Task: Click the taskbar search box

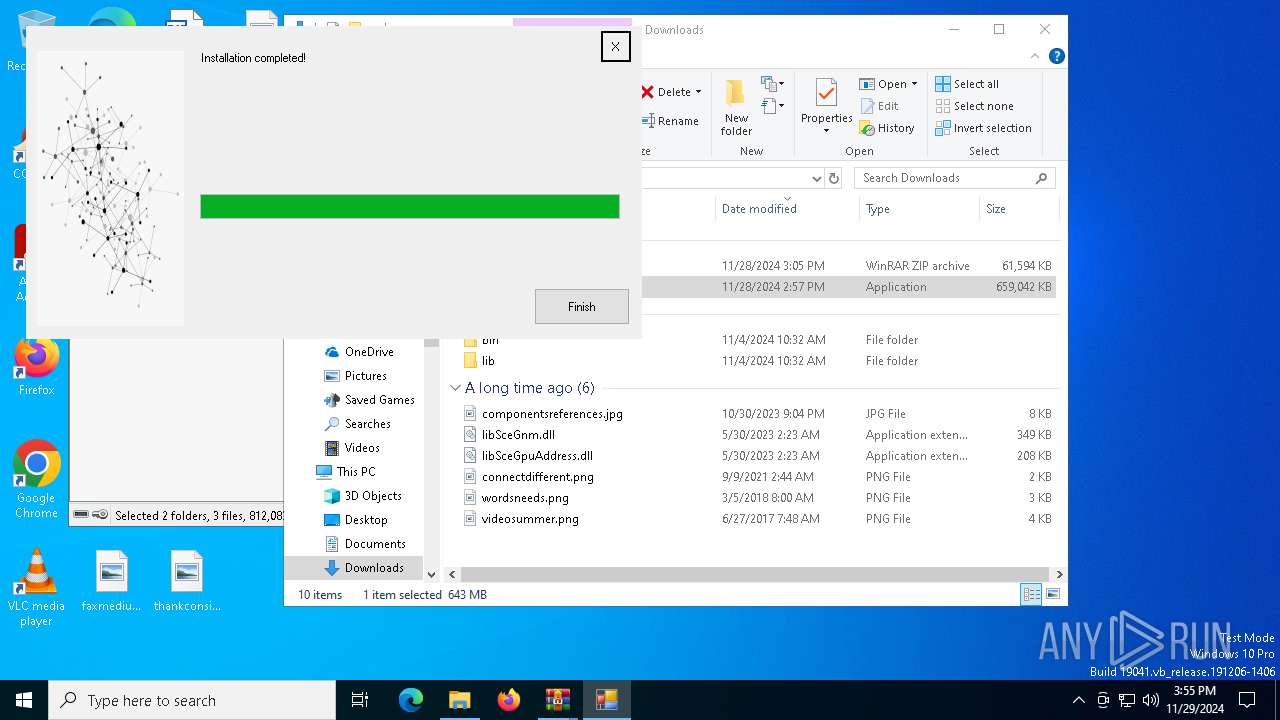Action: 192,700
